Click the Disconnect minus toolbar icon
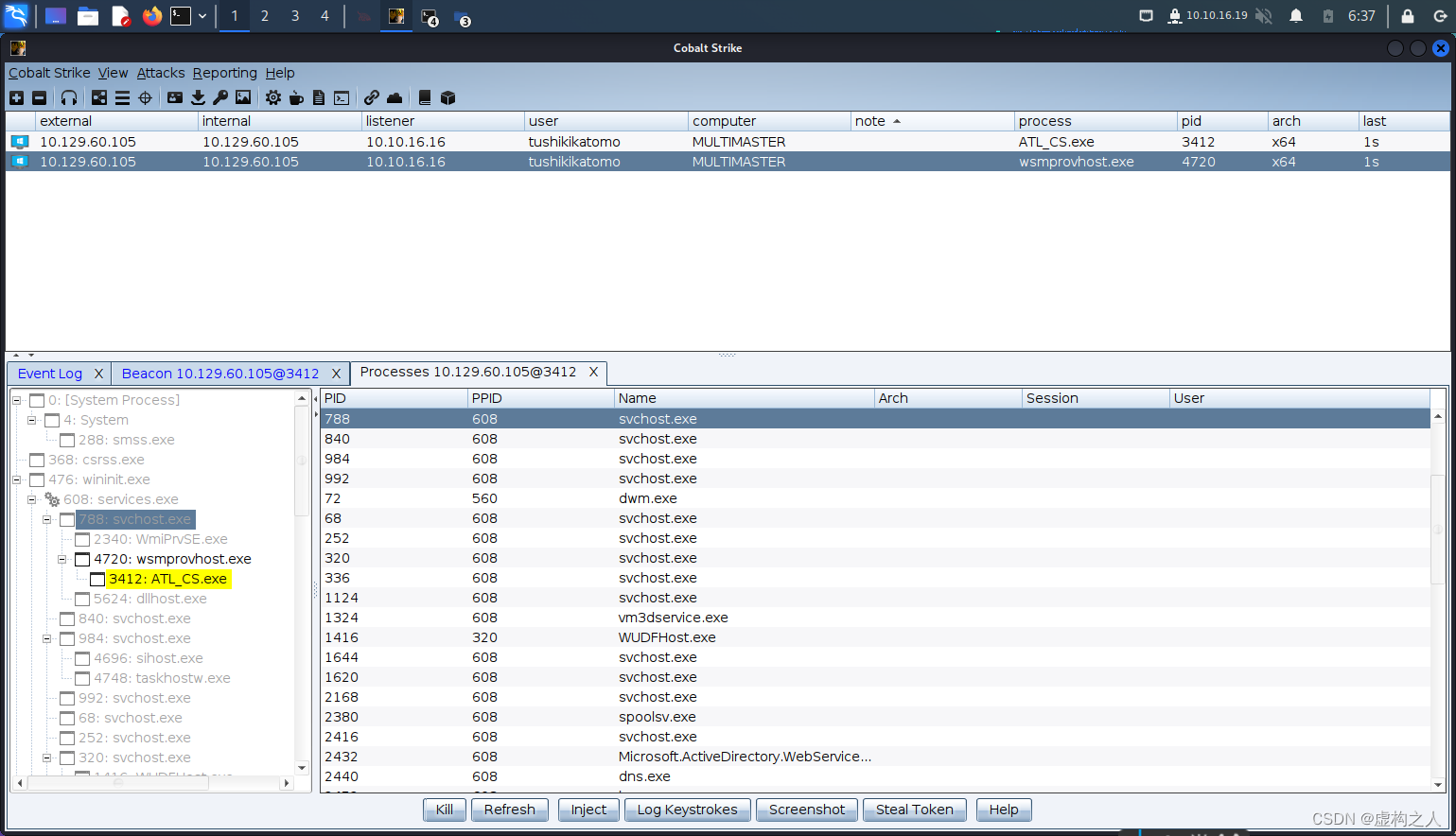 39,97
